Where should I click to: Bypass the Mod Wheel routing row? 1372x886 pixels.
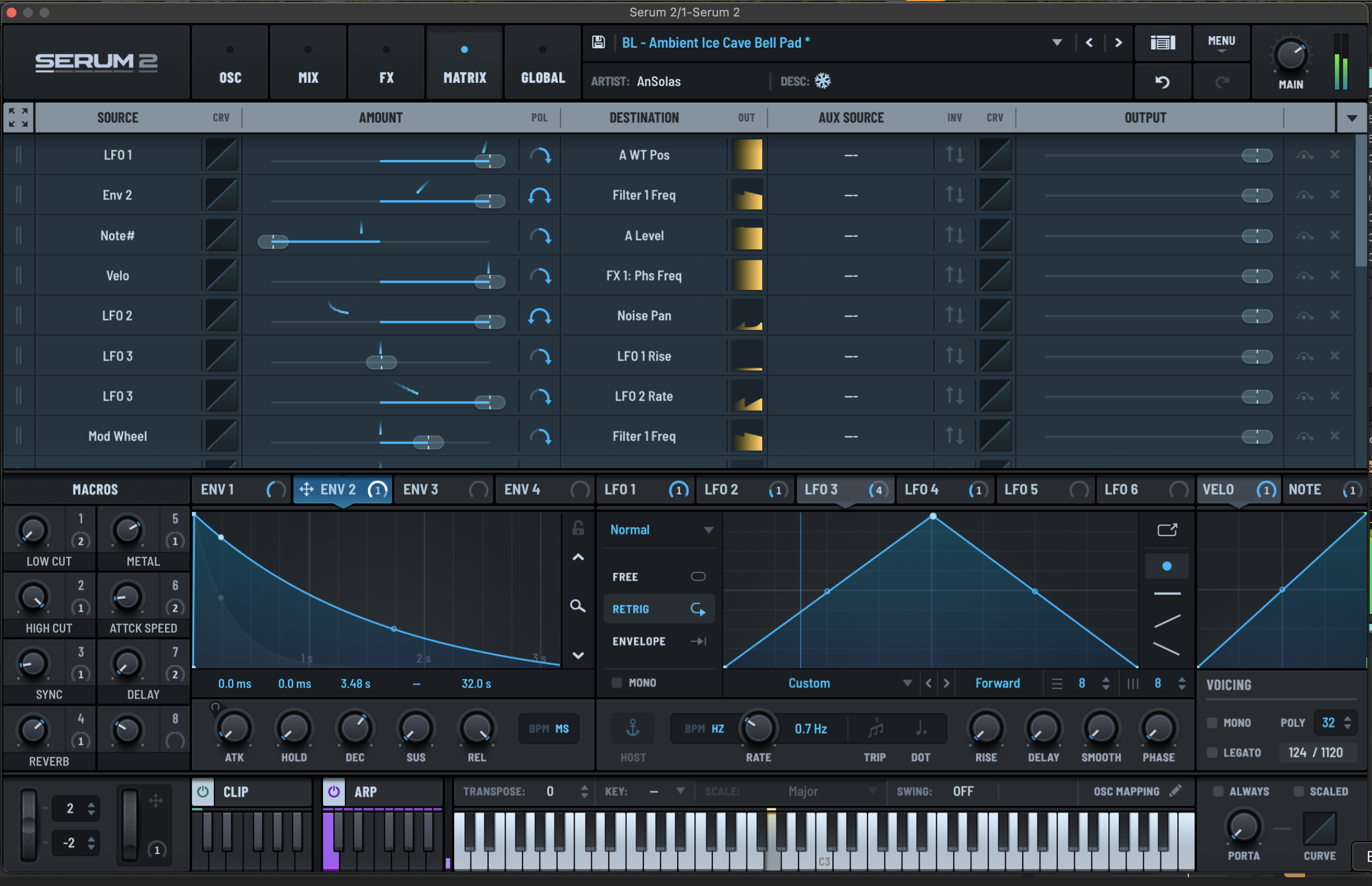coord(1304,436)
